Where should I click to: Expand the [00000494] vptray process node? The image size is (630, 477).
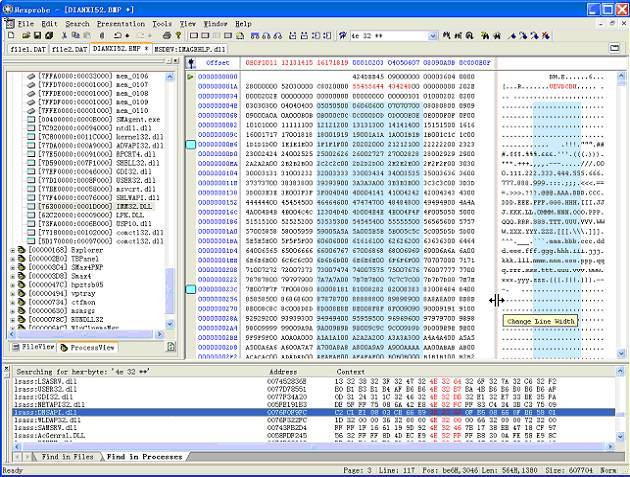coord(12,293)
